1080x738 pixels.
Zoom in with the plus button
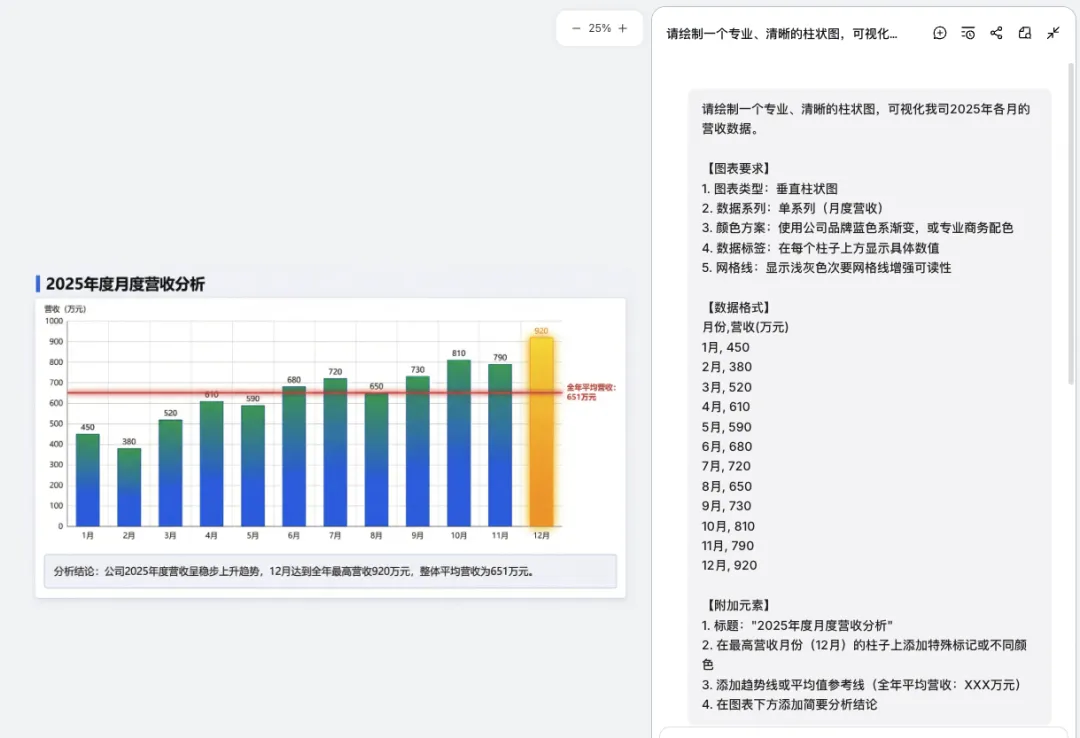pyautogui.click(x=623, y=28)
